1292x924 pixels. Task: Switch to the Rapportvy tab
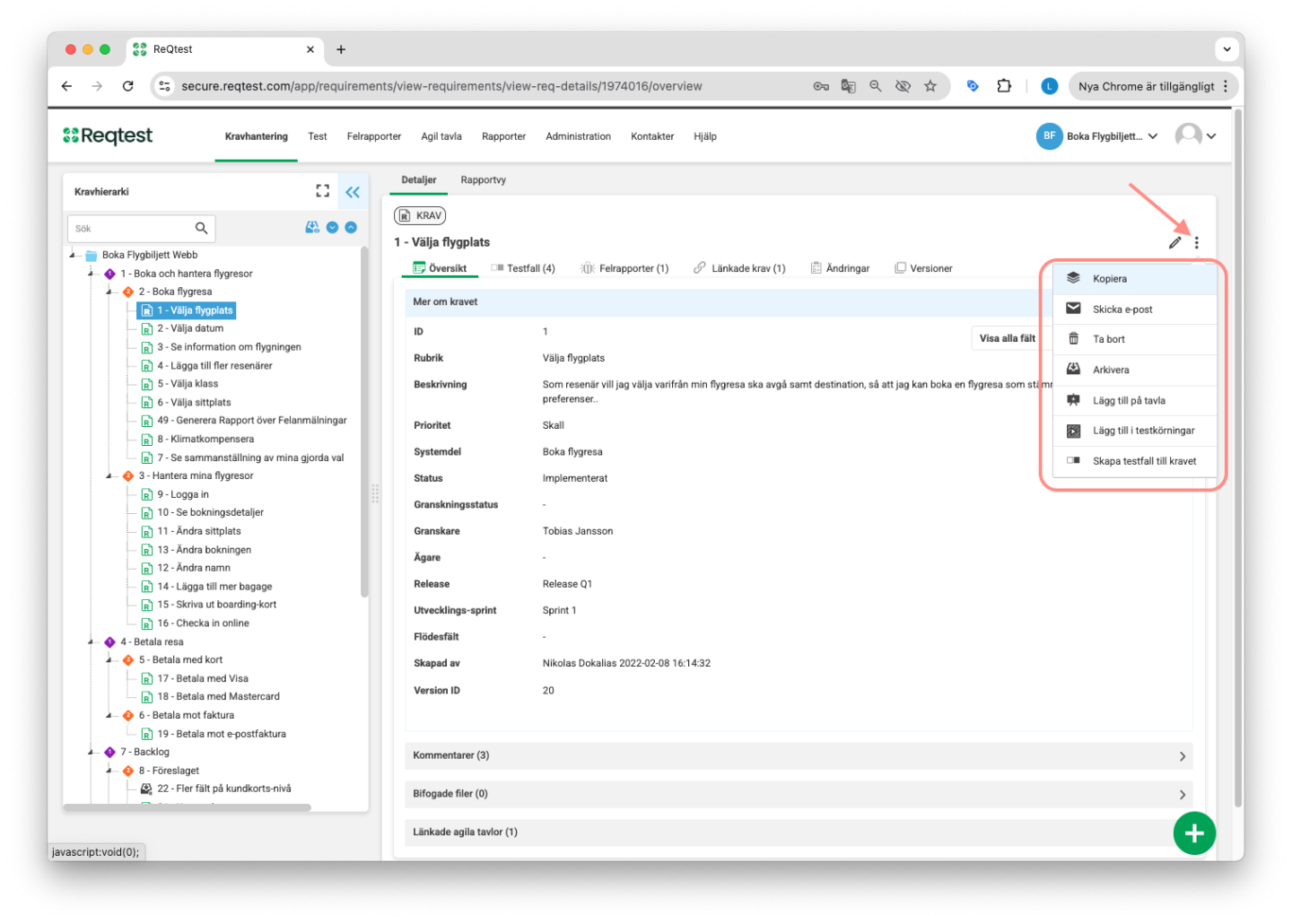coord(483,180)
